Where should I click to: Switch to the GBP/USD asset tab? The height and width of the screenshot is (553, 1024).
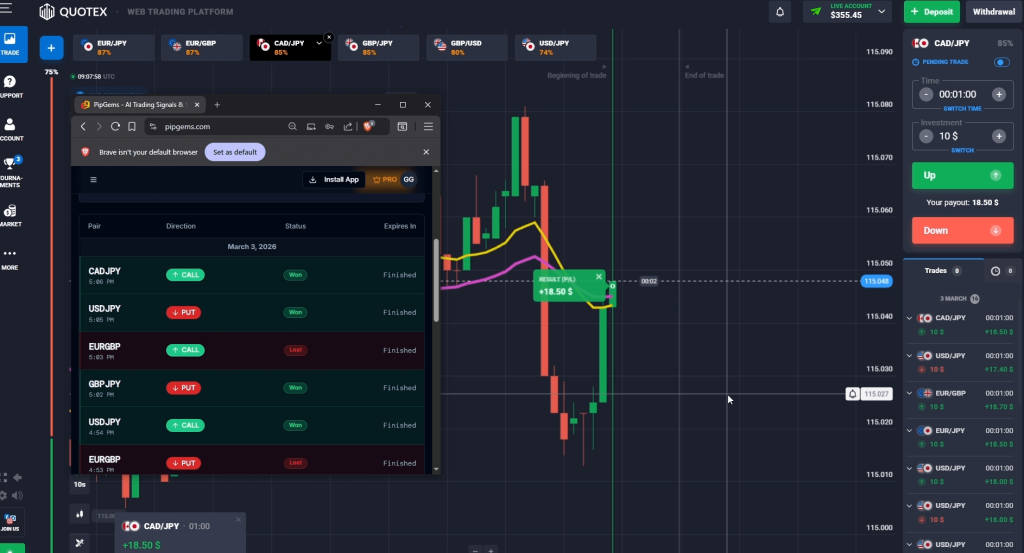coord(467,48)
